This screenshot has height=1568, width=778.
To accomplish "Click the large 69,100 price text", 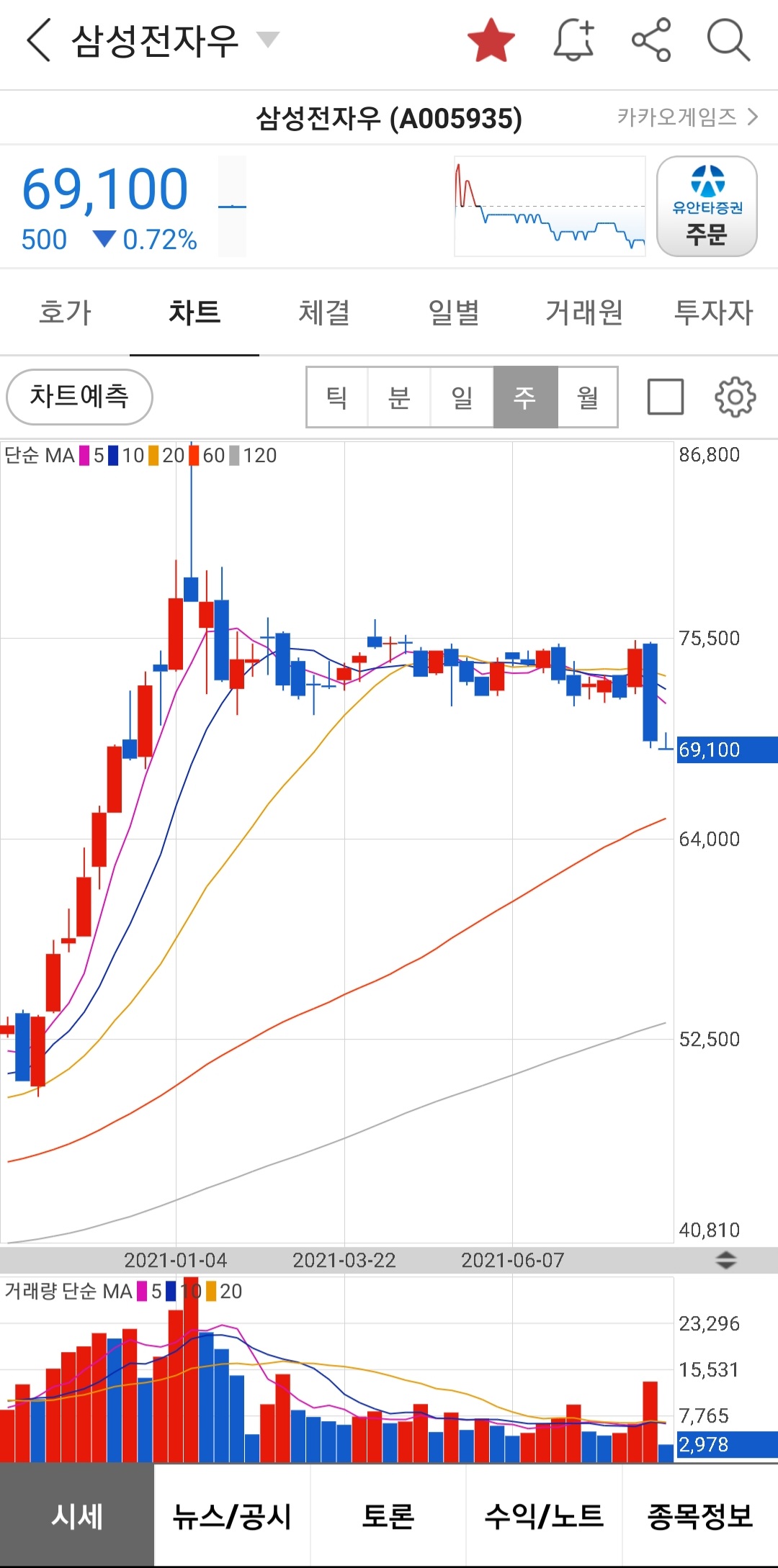I will coord(105,189).
